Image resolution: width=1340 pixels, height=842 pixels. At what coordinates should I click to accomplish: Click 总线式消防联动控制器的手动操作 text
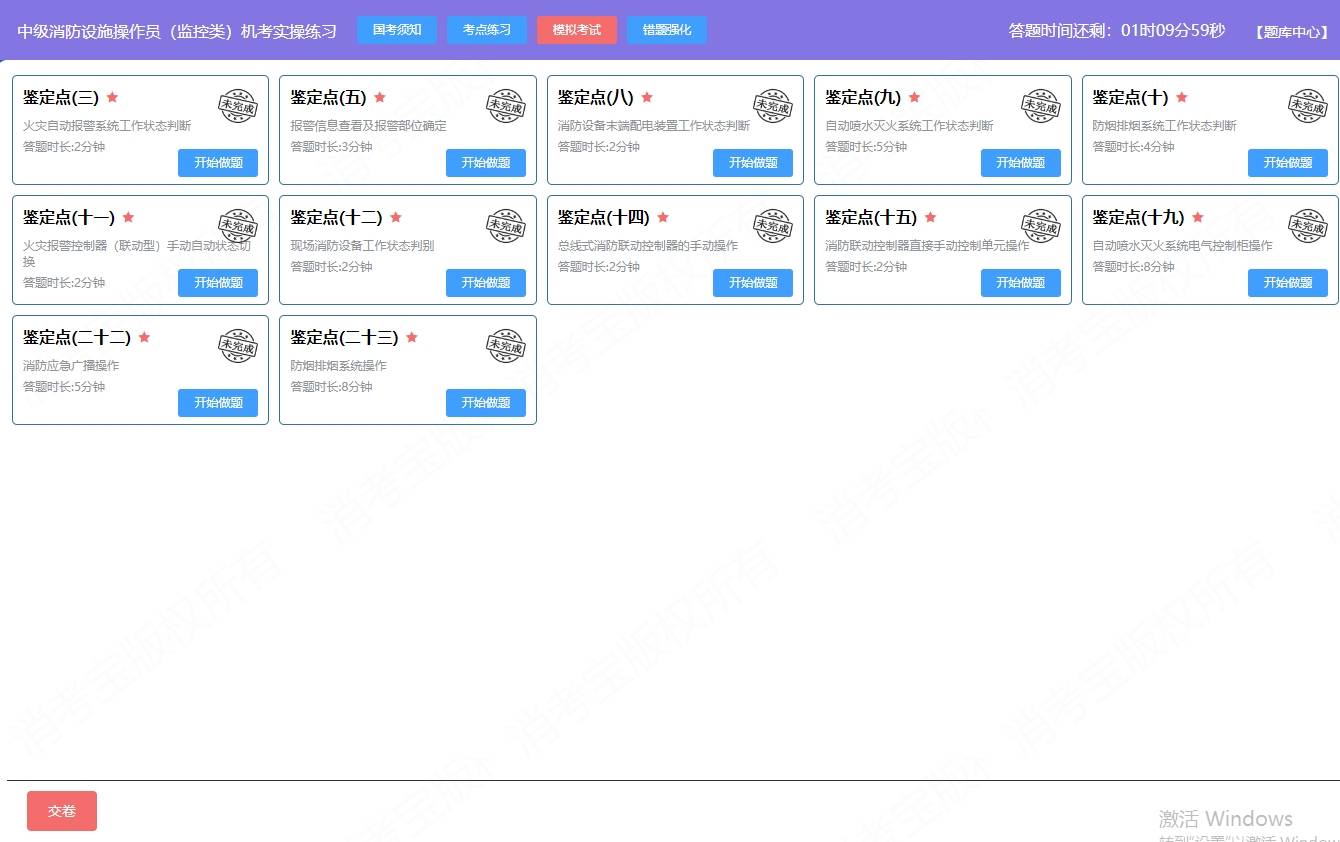[648, 246]
